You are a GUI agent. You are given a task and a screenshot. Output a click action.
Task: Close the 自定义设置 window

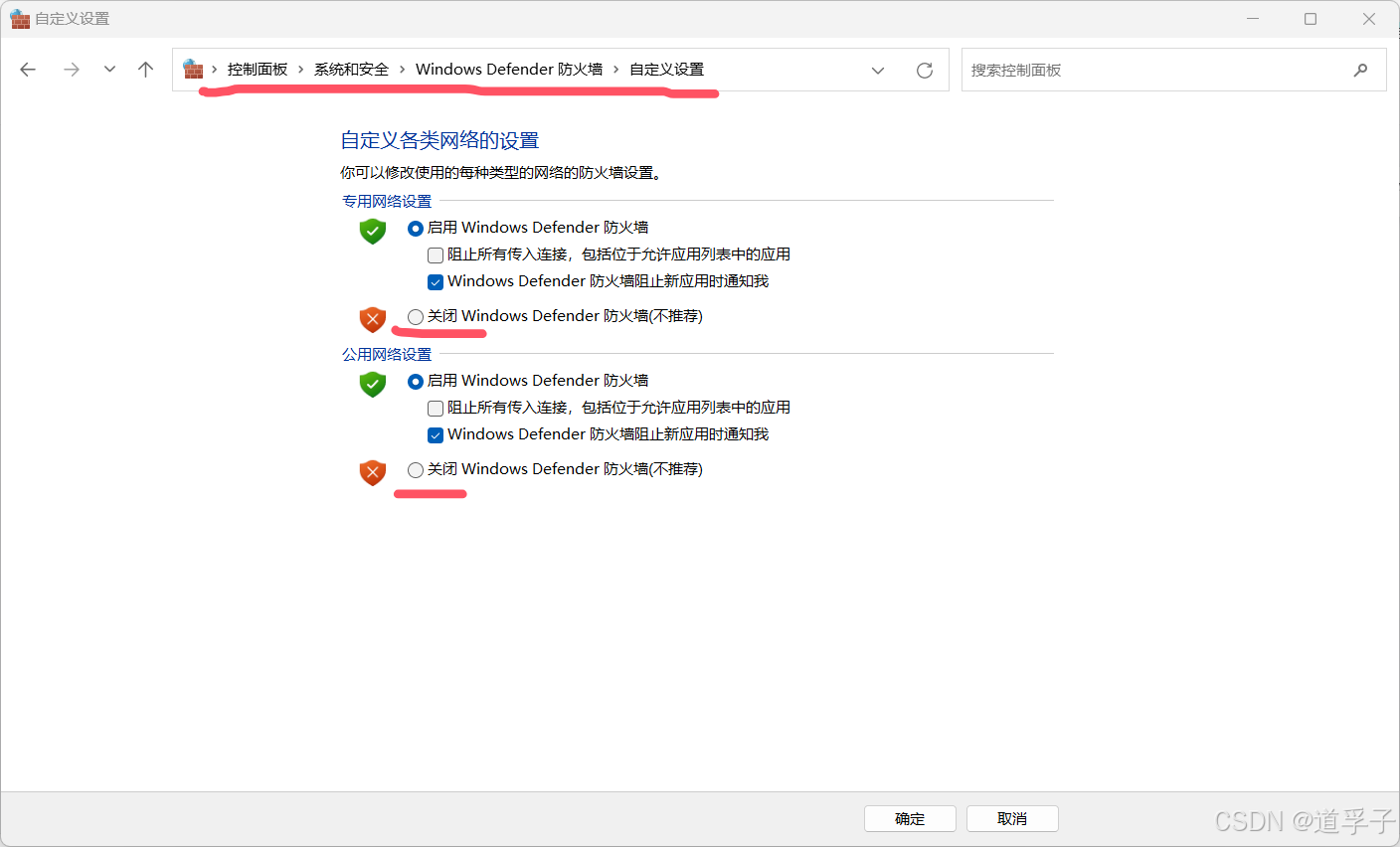pos(1369,19)
